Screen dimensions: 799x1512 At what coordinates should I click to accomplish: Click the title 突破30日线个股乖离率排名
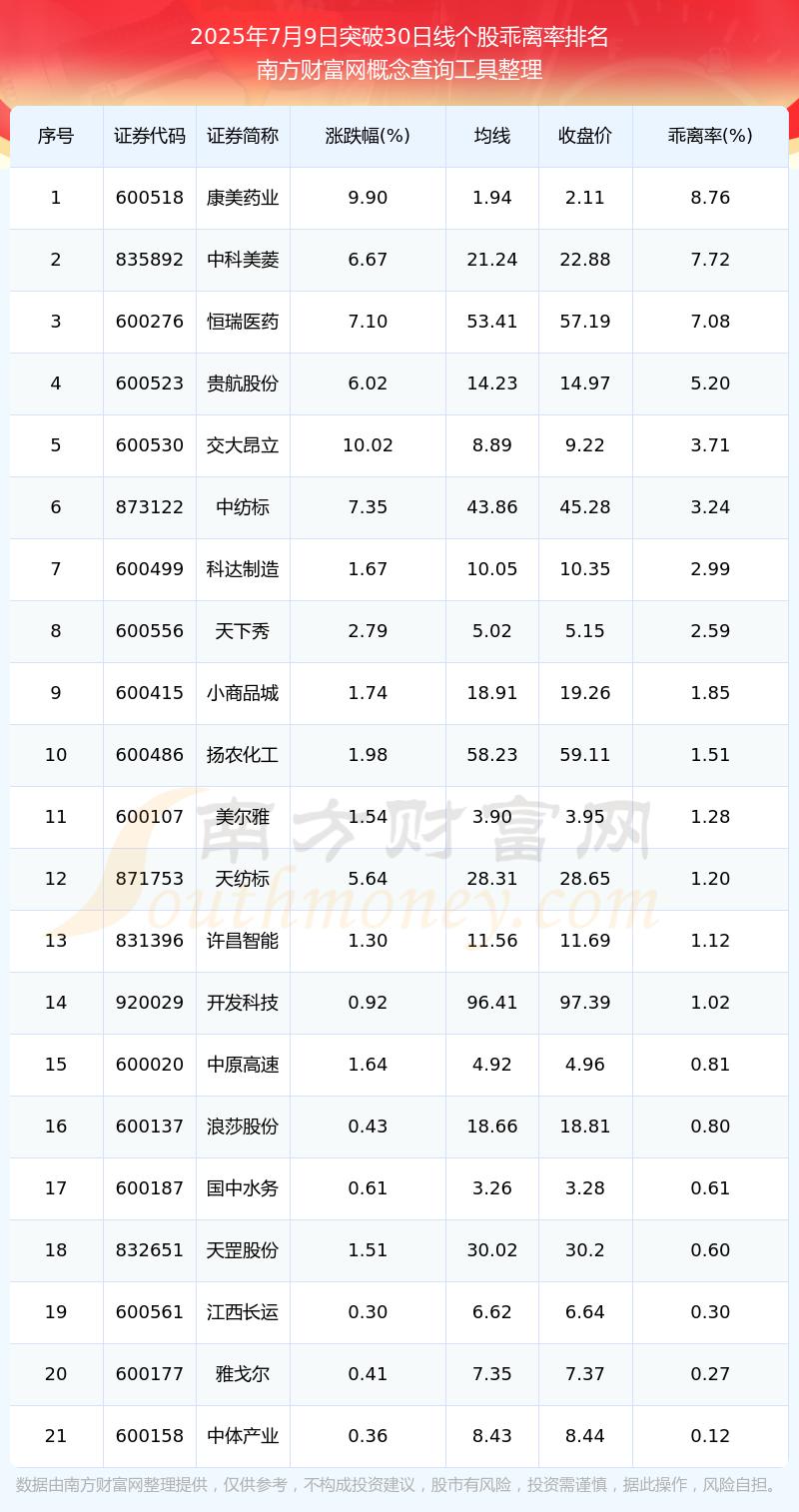[473, 38]
